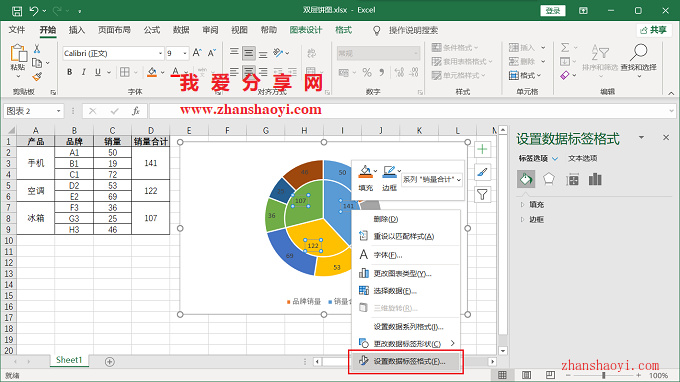Click Chart Styles paintbrush button
The image size is (680, 382).
pos(482,172)
